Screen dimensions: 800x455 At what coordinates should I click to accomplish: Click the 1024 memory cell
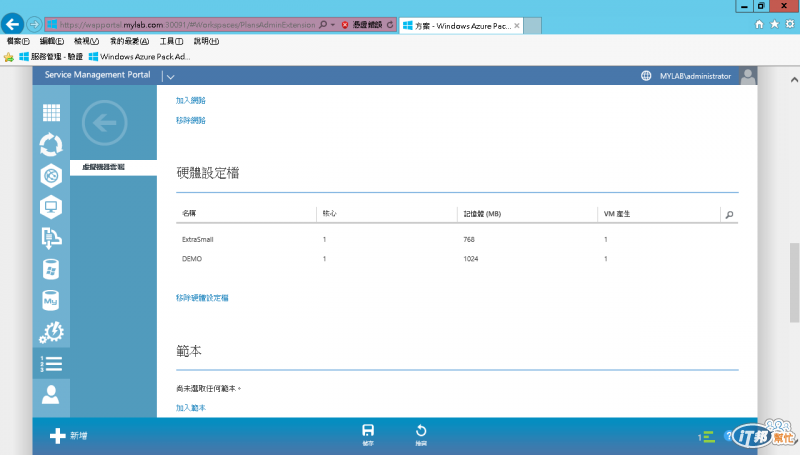pos(470,259)
